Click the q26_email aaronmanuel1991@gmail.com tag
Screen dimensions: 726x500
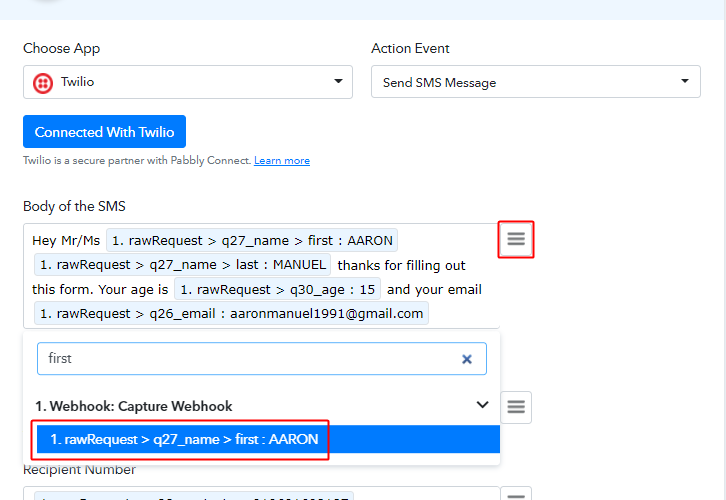coord(231,313)
